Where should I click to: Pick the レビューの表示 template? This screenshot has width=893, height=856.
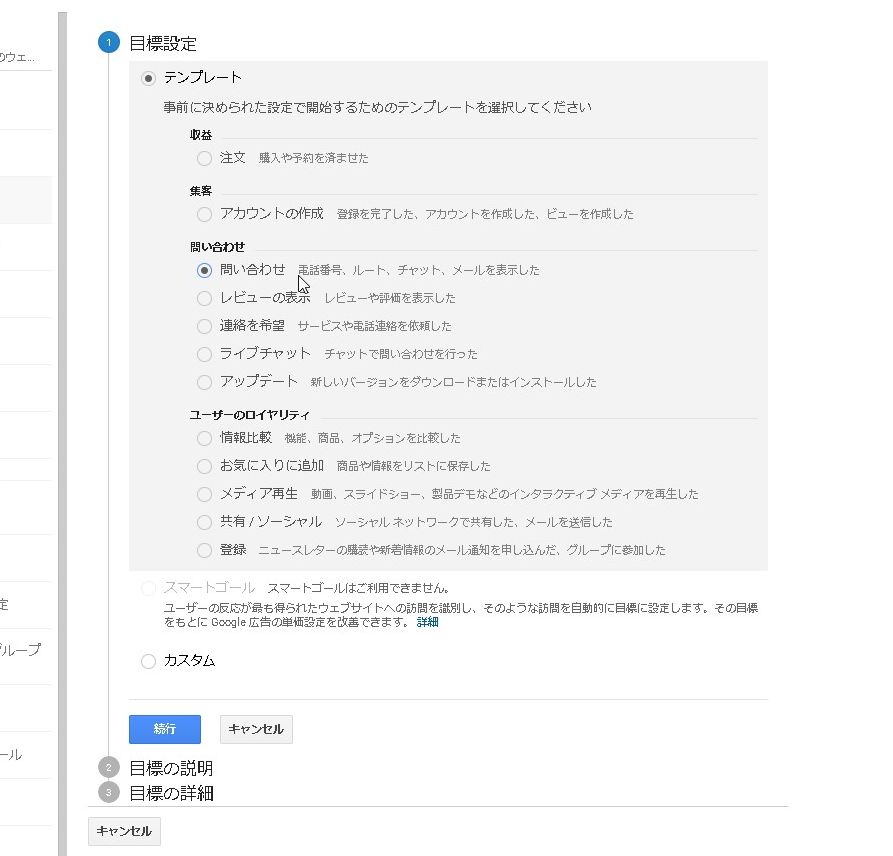tap(205, 298)
